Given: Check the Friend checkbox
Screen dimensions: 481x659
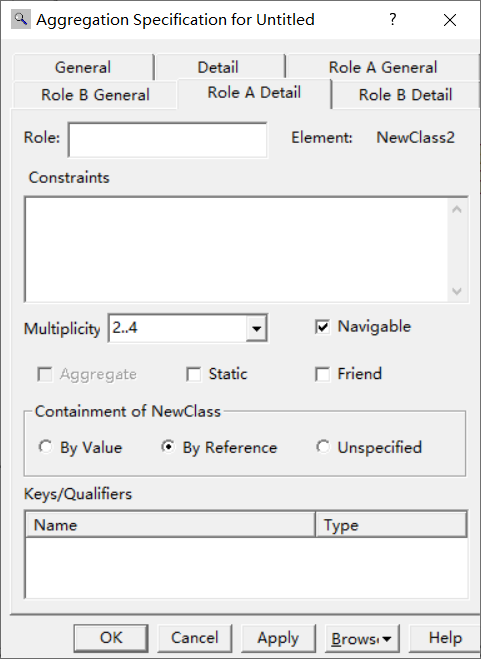Looking at the screenshot, I should point(322,374).
